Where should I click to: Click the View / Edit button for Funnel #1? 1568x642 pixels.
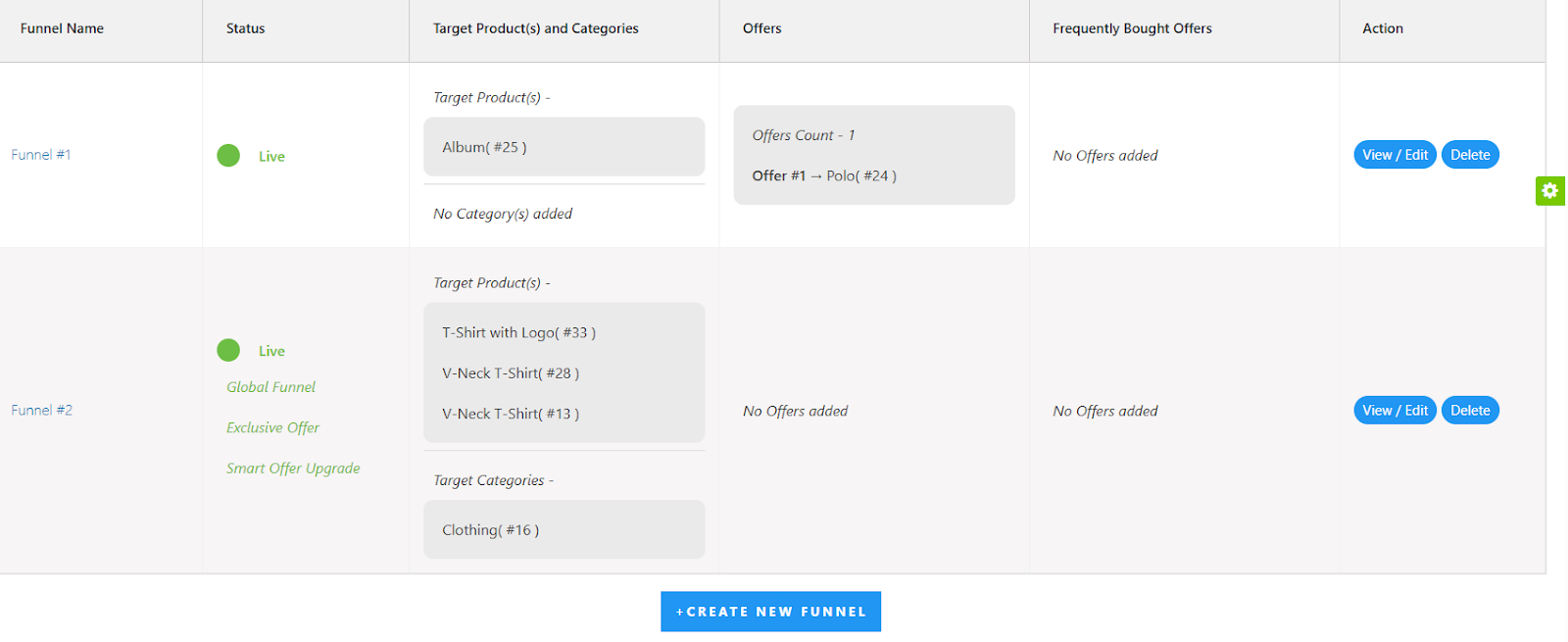pos(1394,154)
